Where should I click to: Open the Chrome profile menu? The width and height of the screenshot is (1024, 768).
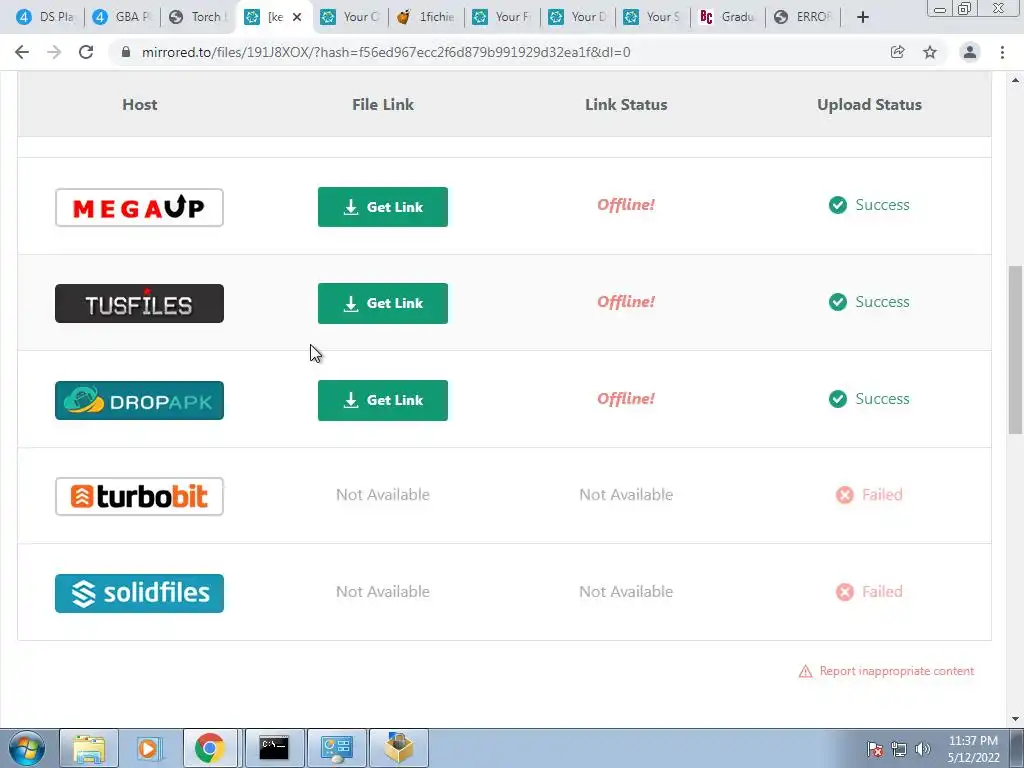coord(970,52)
